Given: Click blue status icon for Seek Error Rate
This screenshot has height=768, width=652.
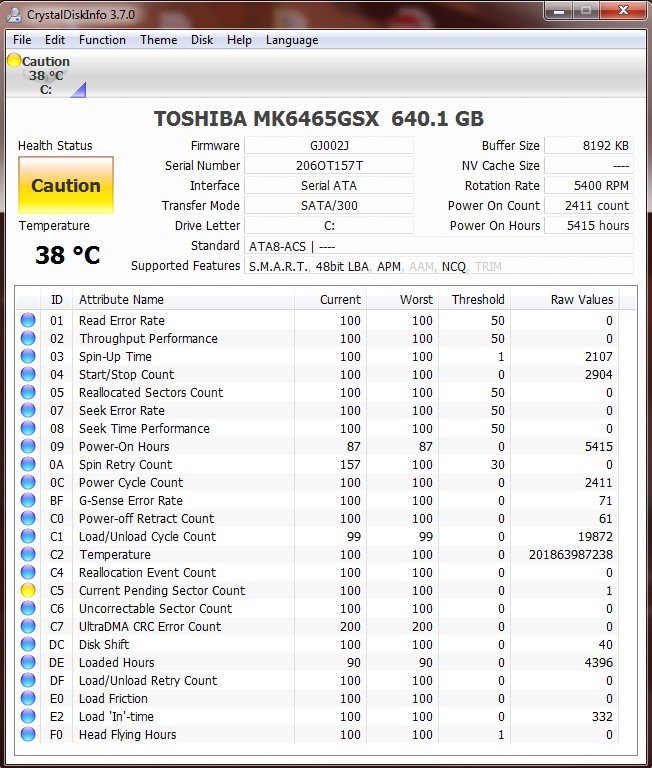Looking at the screenshot, I should pyautogui.click(x=28, y=410).
